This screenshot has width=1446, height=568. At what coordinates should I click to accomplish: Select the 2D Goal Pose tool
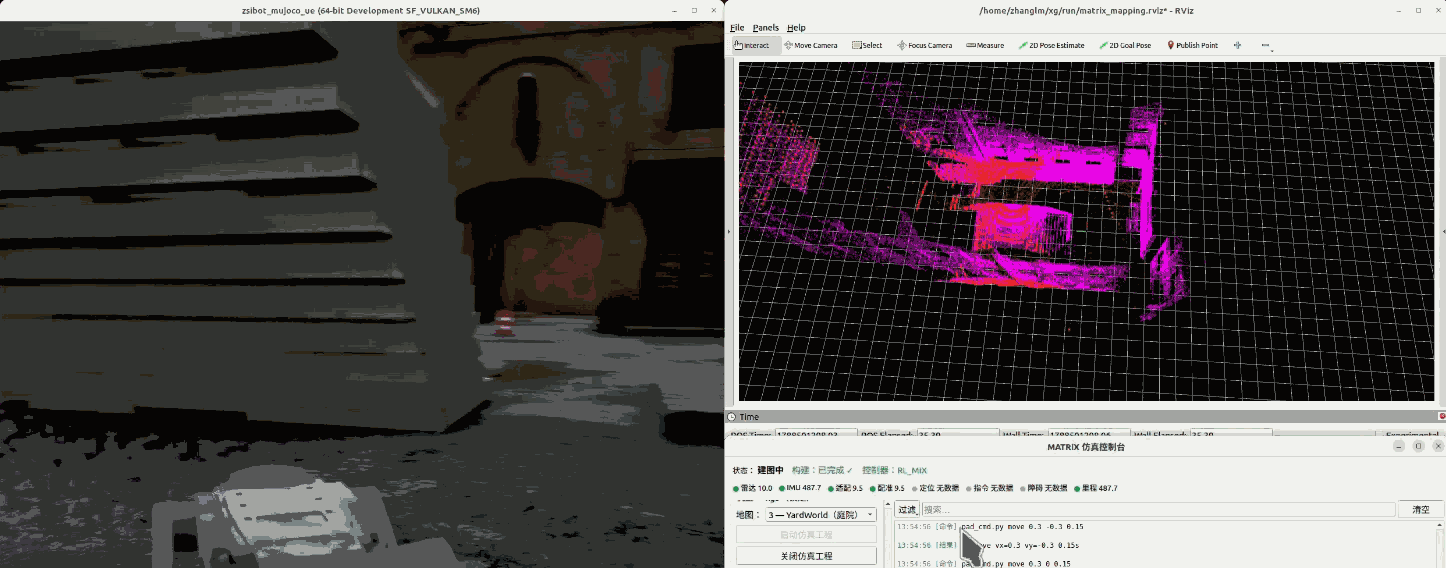tap(1125, 45)
